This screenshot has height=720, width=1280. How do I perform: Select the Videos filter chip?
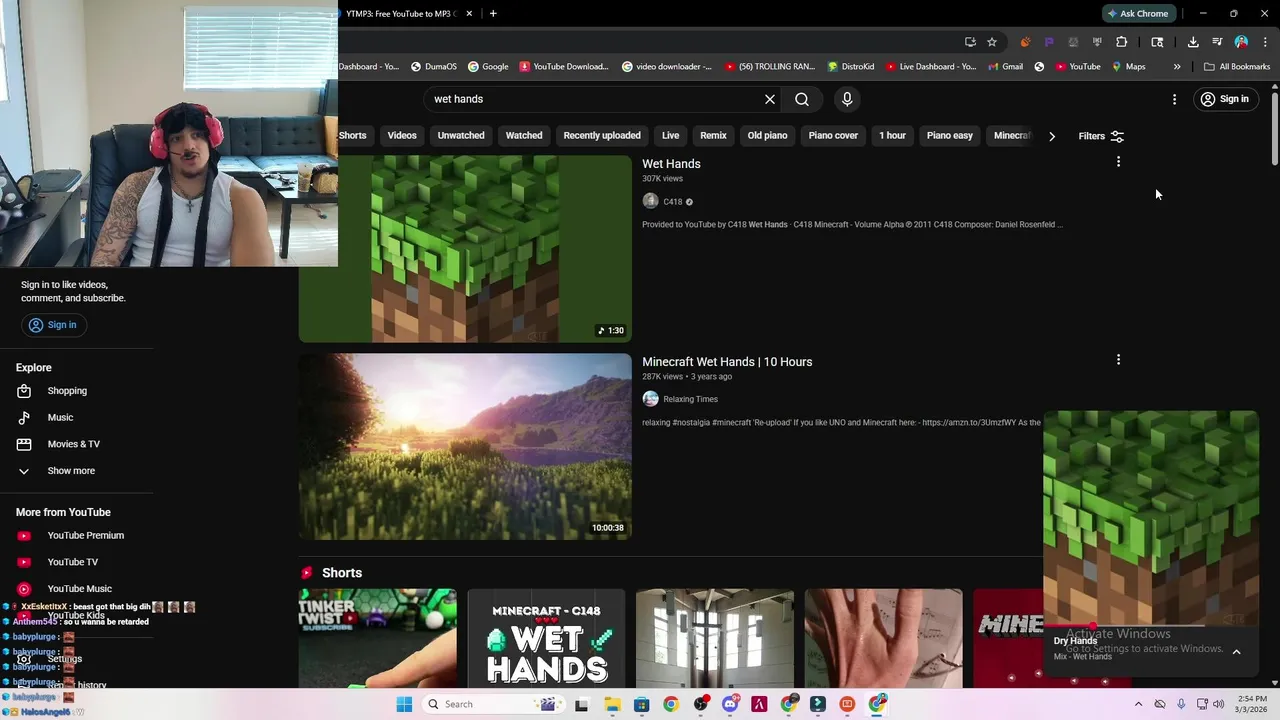pyautogui.click(x=402, y=136)
